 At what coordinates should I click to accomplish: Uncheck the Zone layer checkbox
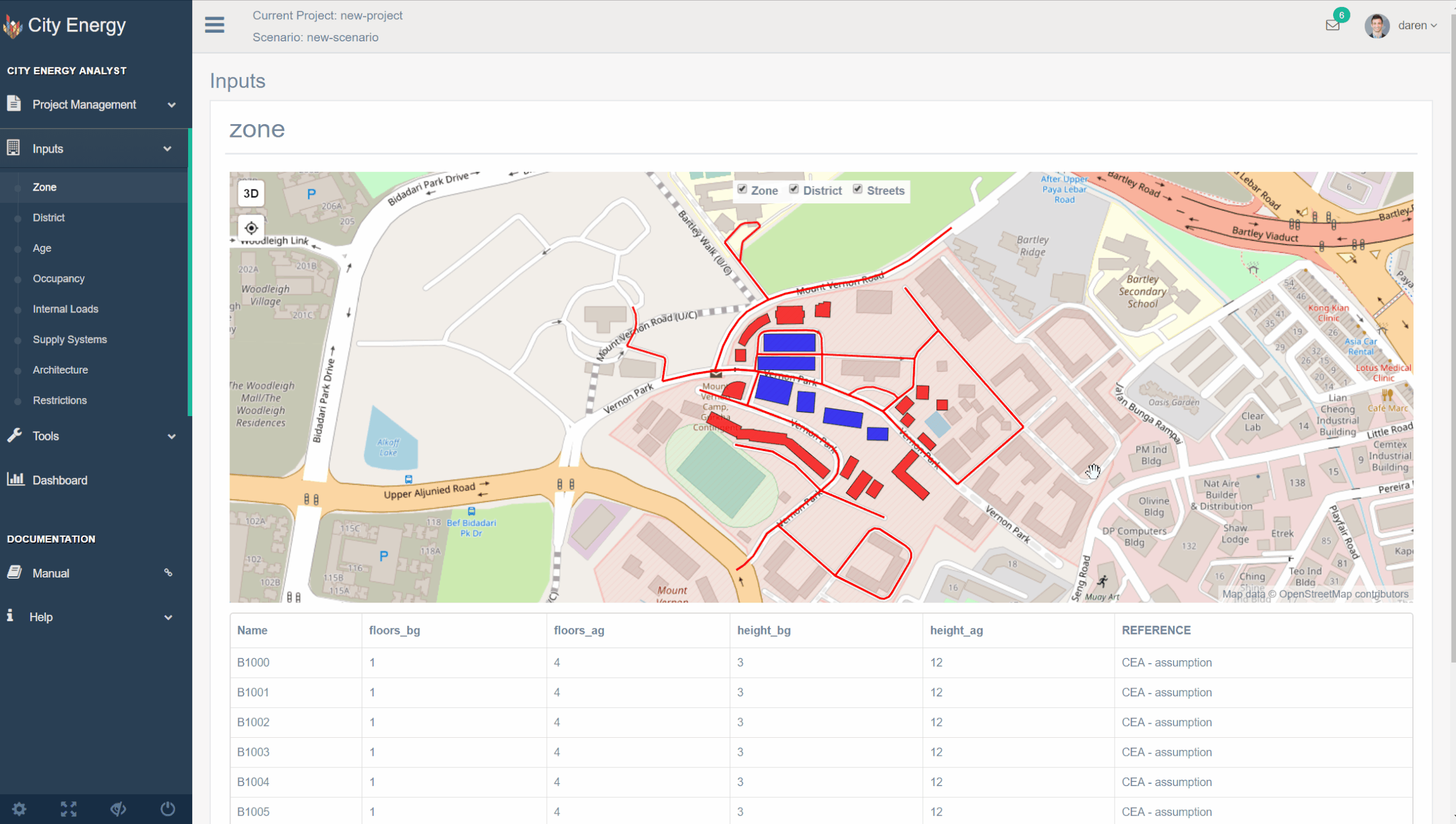tap(742, 189)
